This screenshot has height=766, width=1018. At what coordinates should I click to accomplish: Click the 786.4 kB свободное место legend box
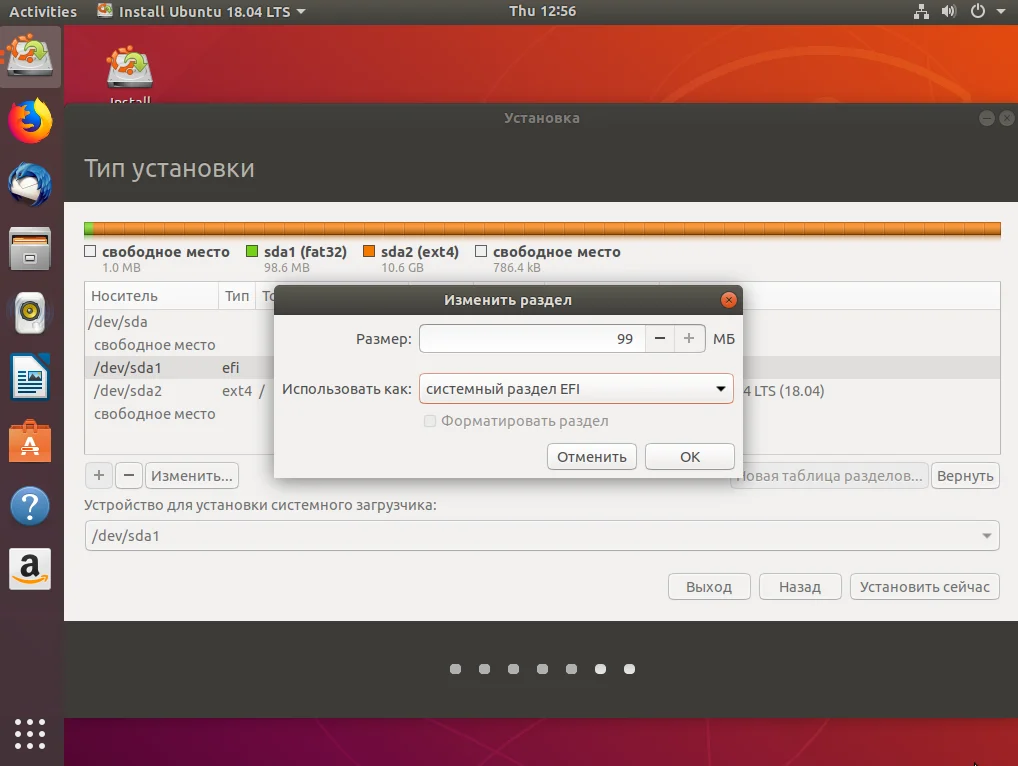pyautogui.click(x=481, y=251)
